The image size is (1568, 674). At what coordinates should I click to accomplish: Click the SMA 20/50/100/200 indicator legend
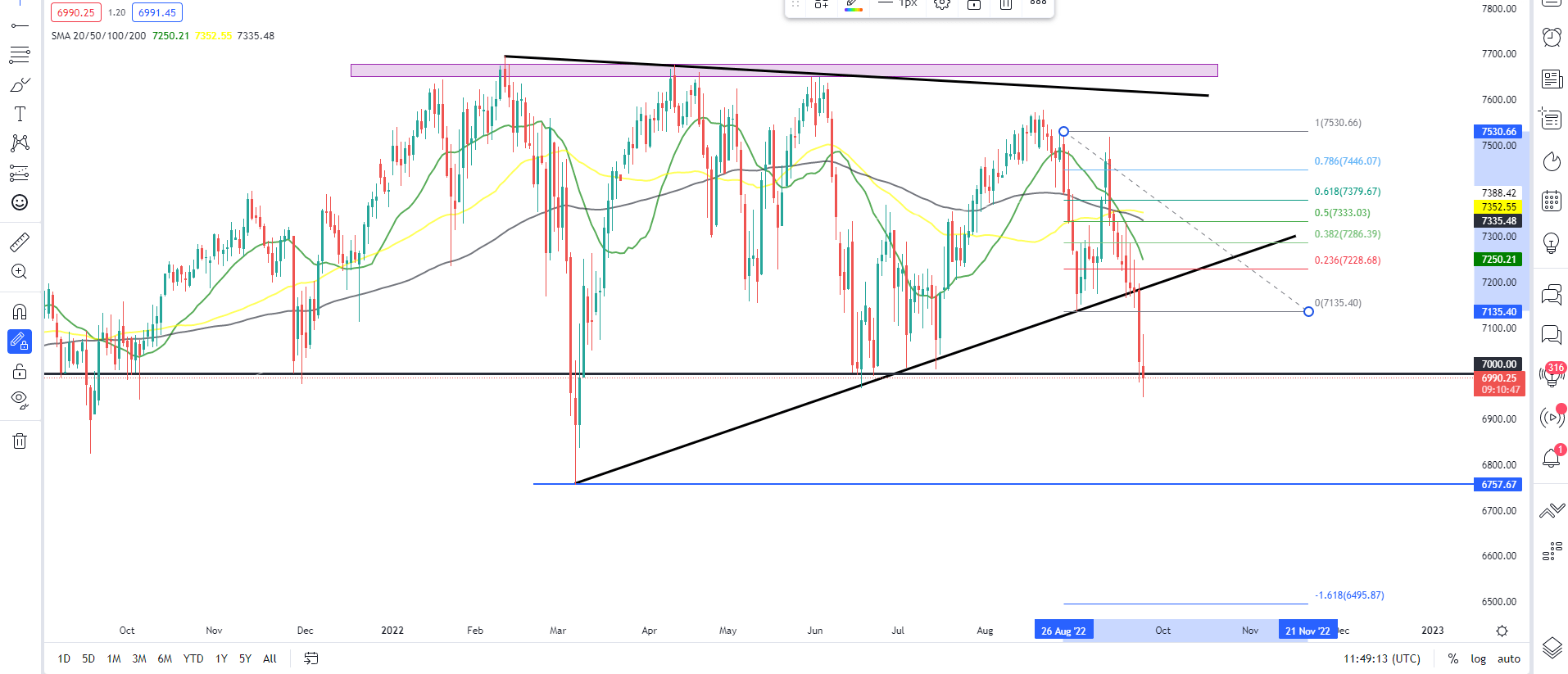coord(98,35)
